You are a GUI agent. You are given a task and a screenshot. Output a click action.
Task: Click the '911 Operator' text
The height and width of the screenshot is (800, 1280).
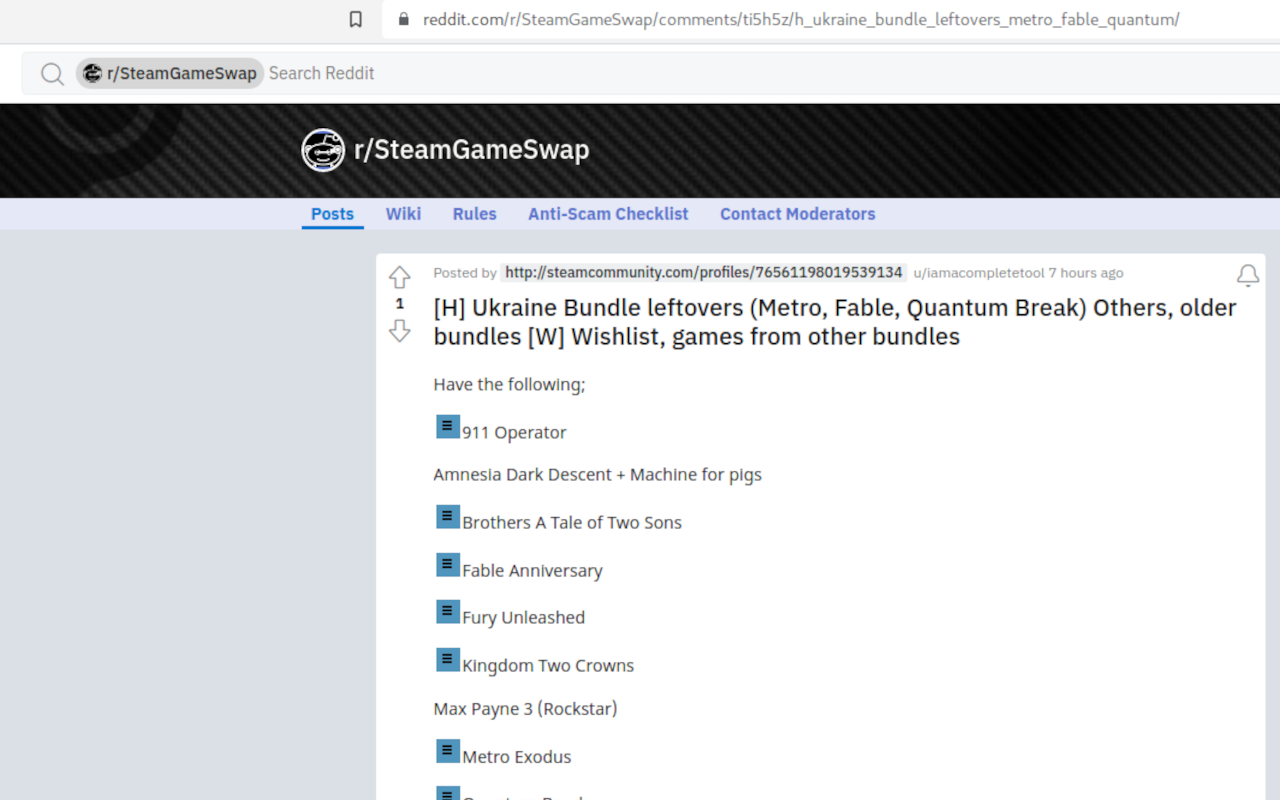514,433
